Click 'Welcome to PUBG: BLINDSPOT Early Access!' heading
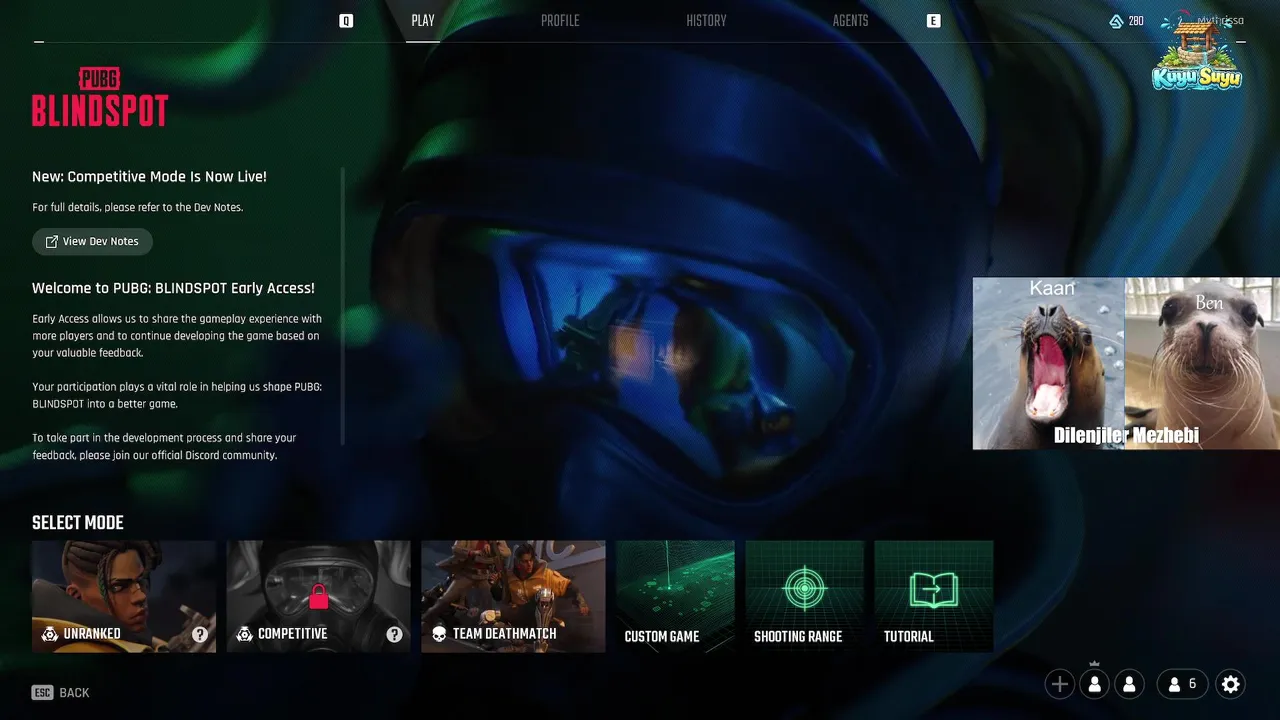This screenshot has height=720, width=1280. (173, 288)
